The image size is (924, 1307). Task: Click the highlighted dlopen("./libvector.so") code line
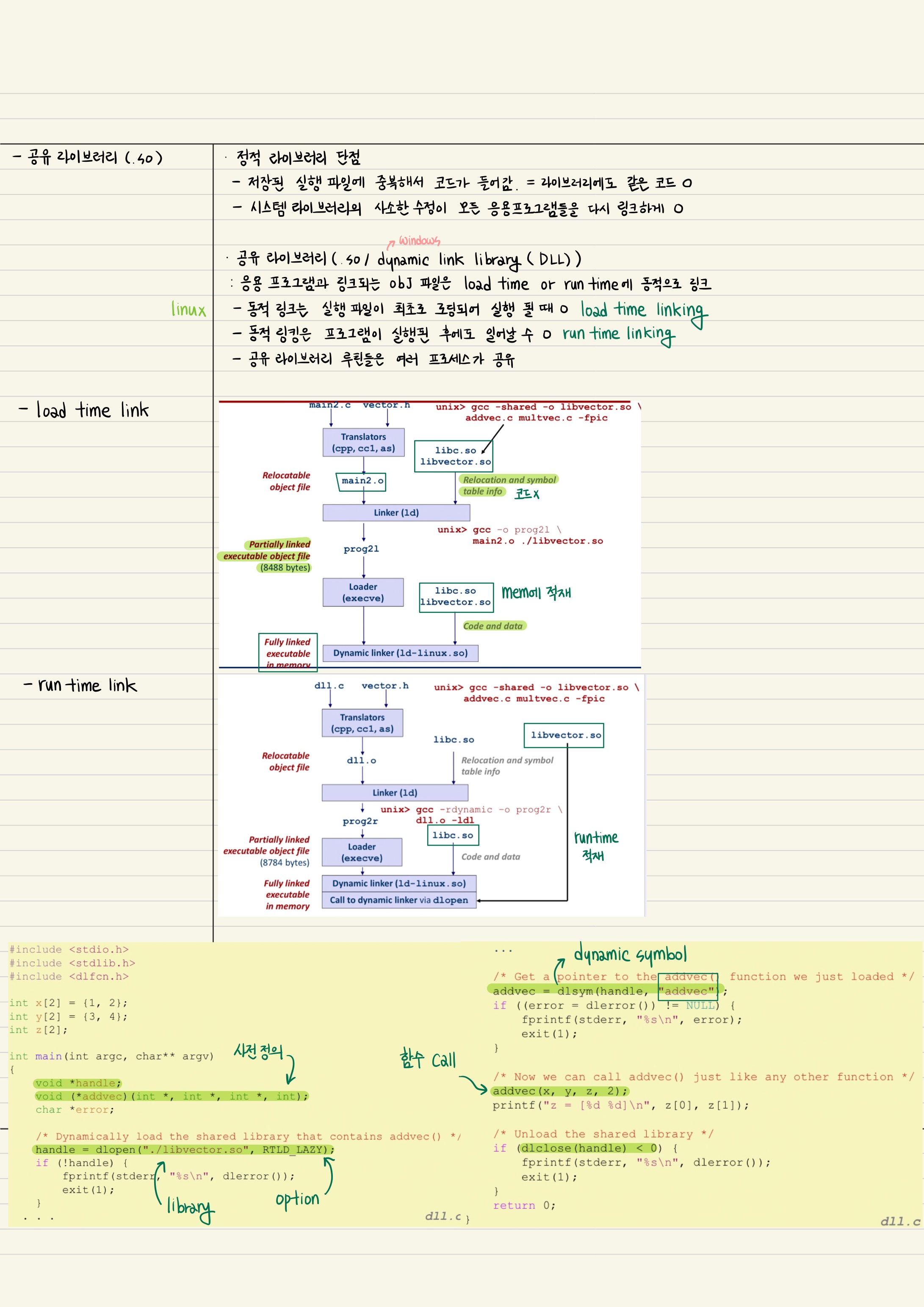[x=185, y=1149]
